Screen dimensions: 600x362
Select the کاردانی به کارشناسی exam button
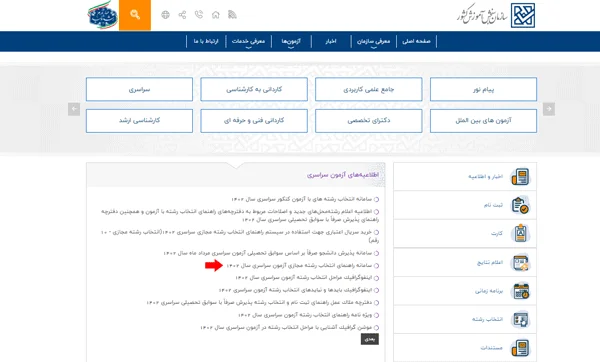(x=254, y=89)
